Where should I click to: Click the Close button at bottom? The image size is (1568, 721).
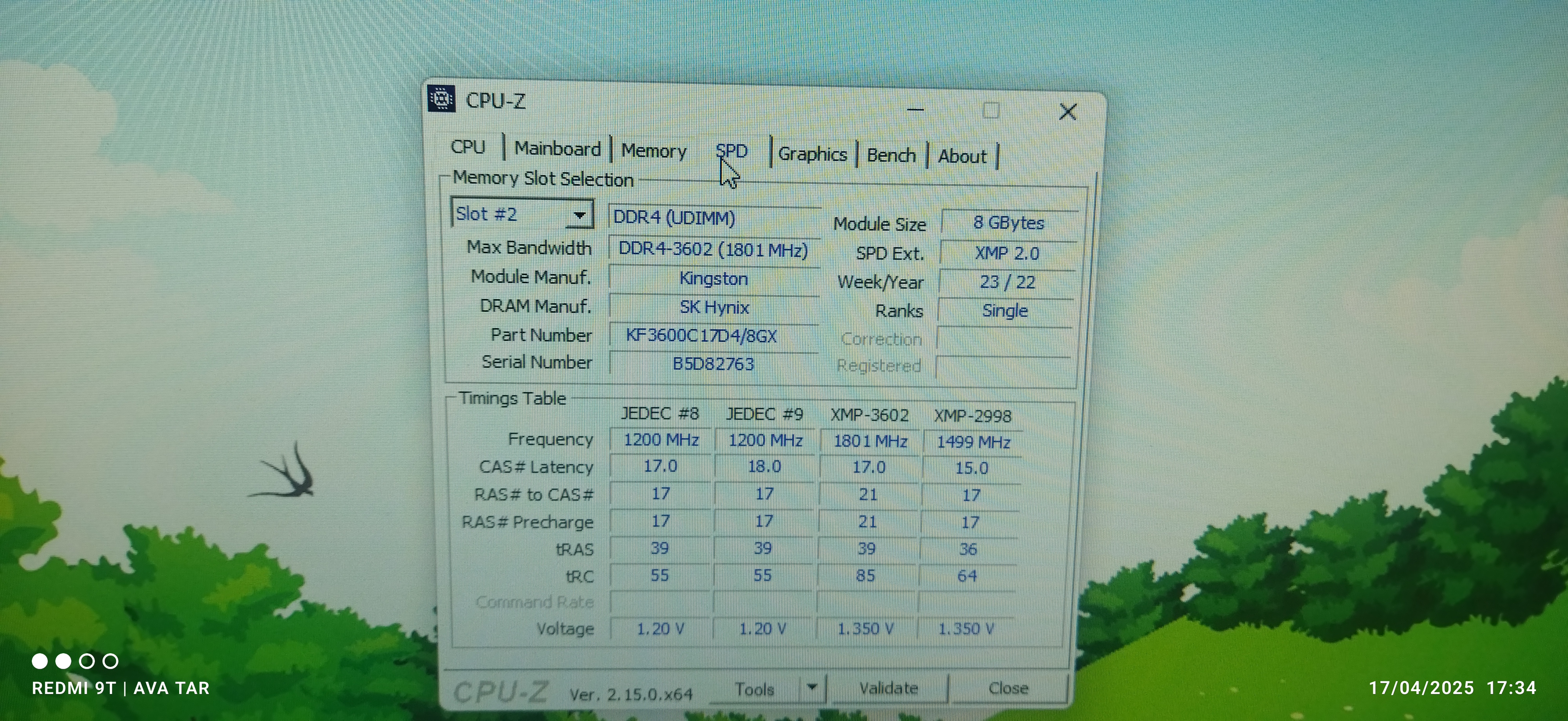pos(1008,688)
